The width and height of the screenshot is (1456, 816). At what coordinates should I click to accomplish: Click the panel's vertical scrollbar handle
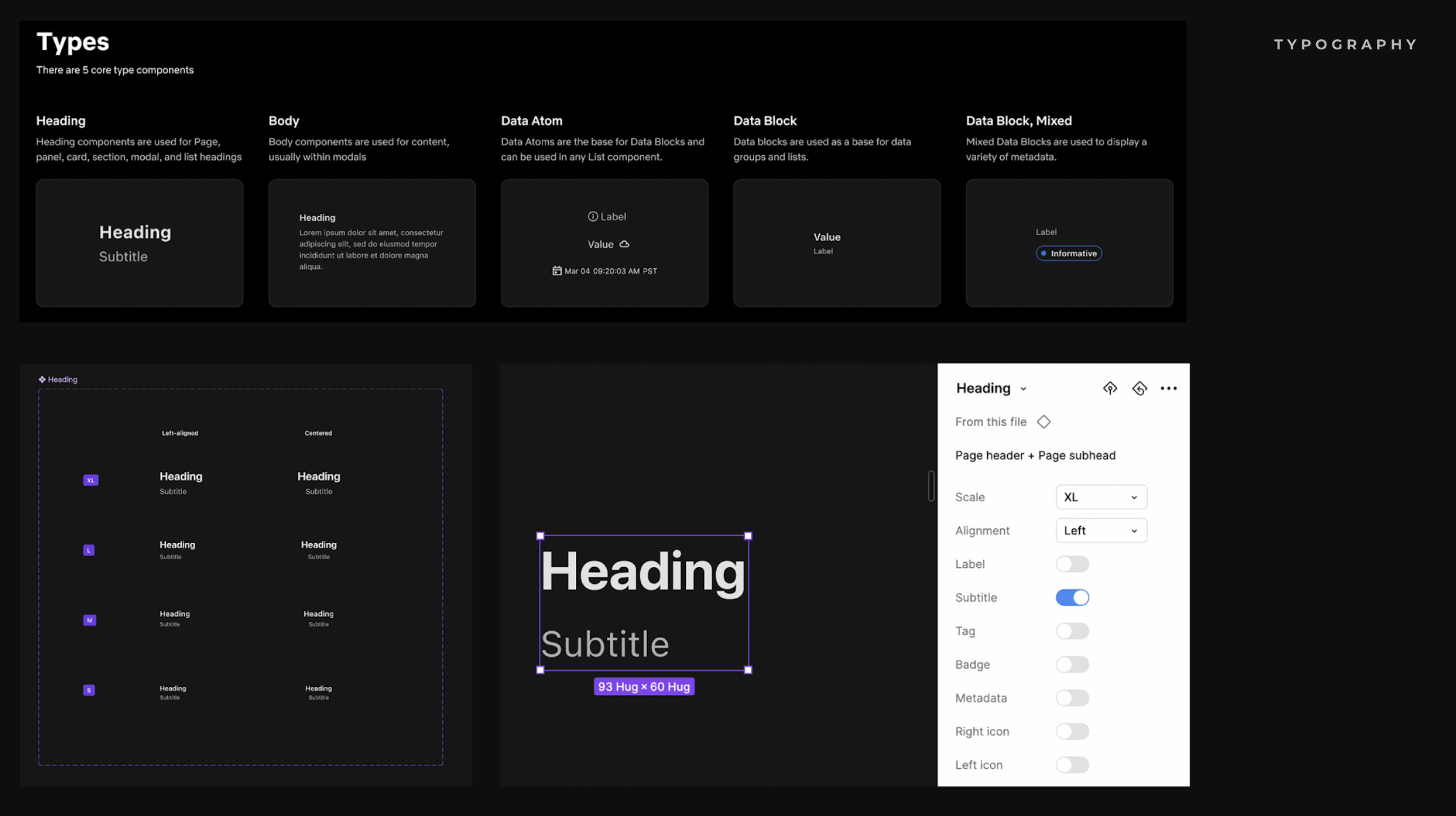point(930,486)
